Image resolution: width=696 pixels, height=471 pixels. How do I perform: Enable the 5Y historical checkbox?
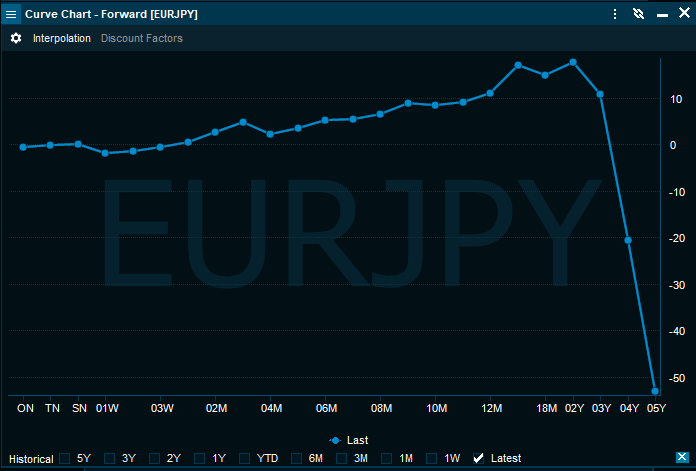pyautogui.click(x=65, y=458)
